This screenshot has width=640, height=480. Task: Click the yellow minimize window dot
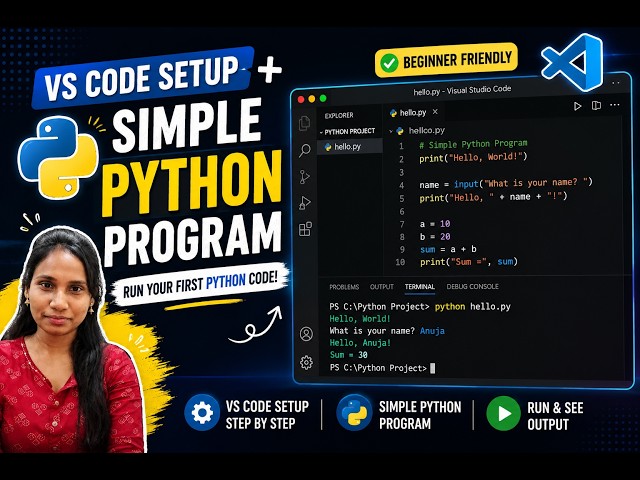(x=312, y=99)
